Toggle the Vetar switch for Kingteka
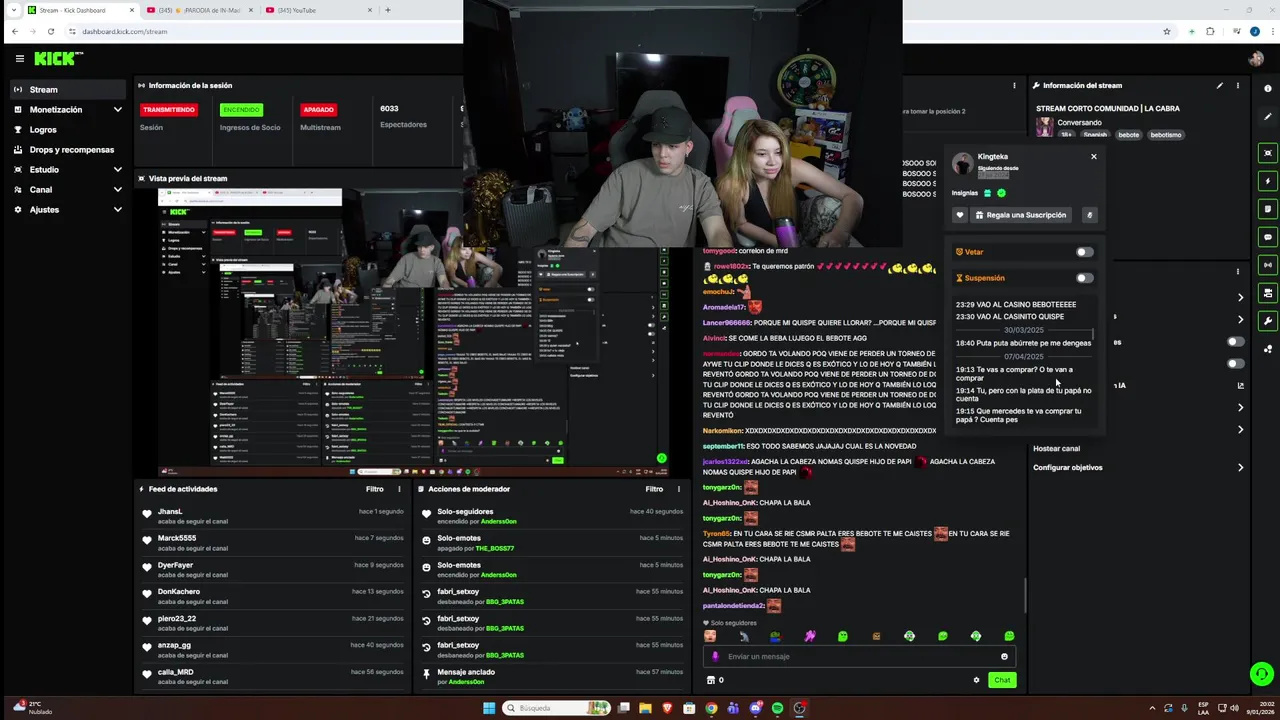The width and height of the screenshot is (1280, 720). click(x=1084, y=252)
